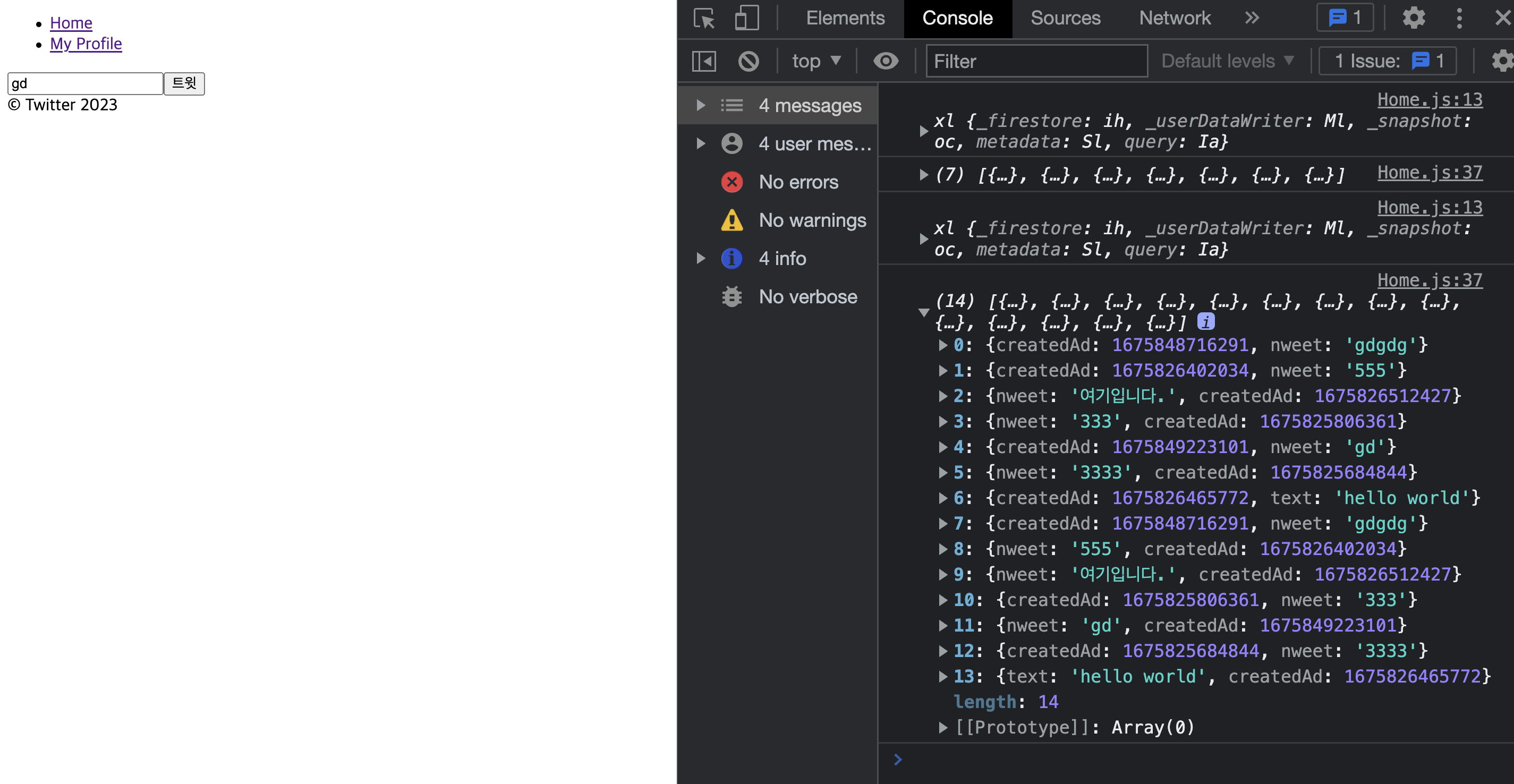Clear console with the ban icon
The height and width of the screenshot is (784, 1514).
point(748,61)
